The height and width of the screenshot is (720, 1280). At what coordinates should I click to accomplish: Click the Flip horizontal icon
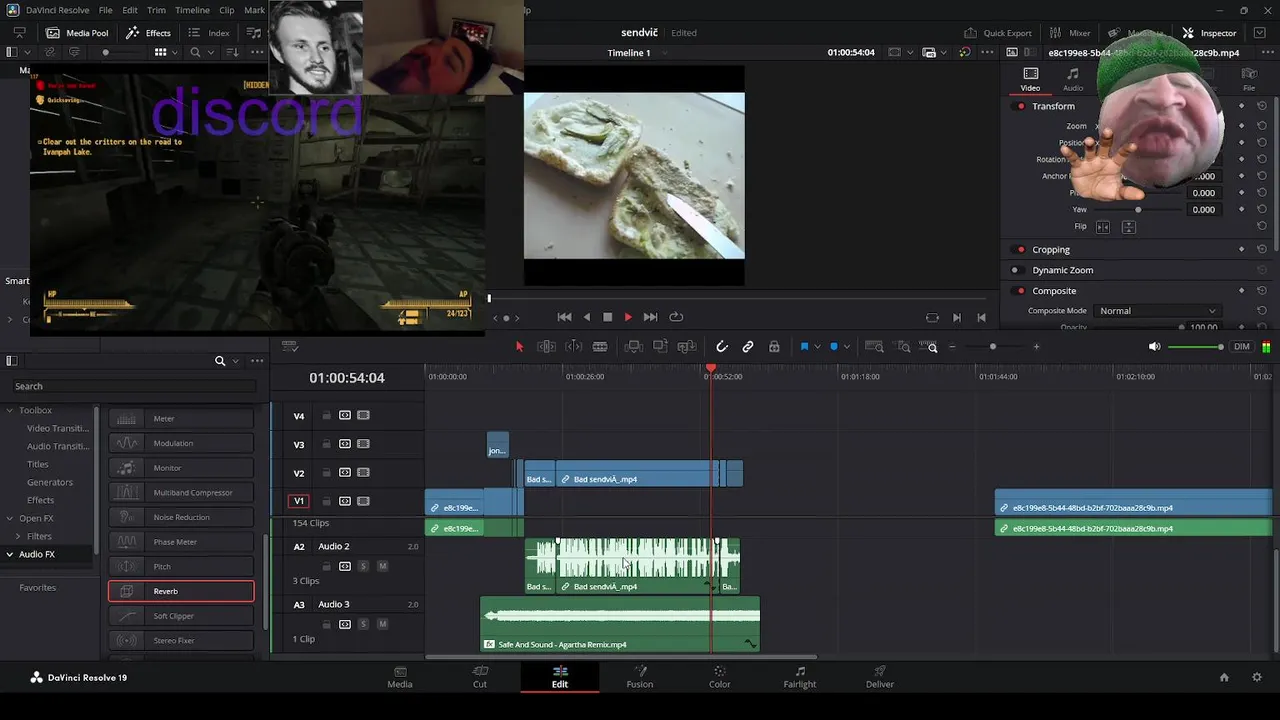[1103, 227]
